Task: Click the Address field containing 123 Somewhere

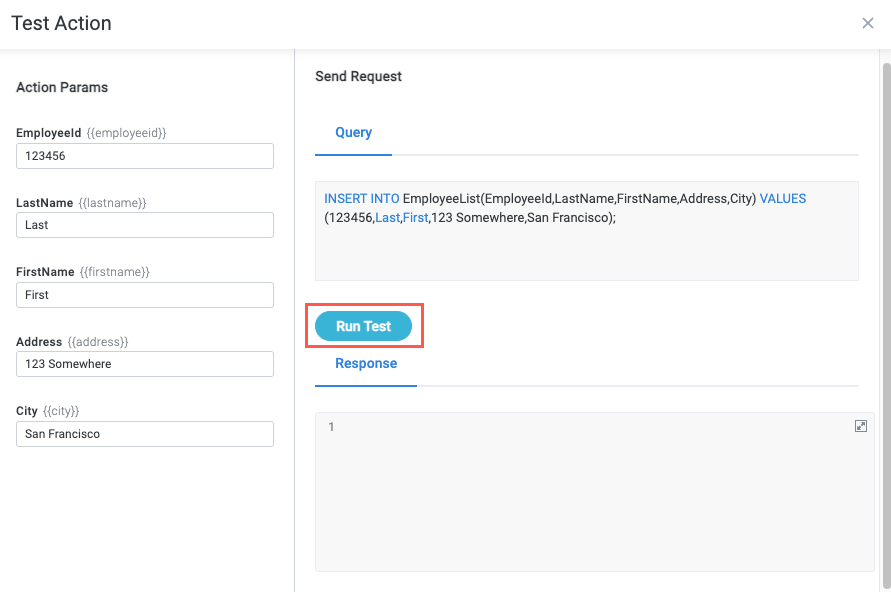Action: tap(145, 364)
